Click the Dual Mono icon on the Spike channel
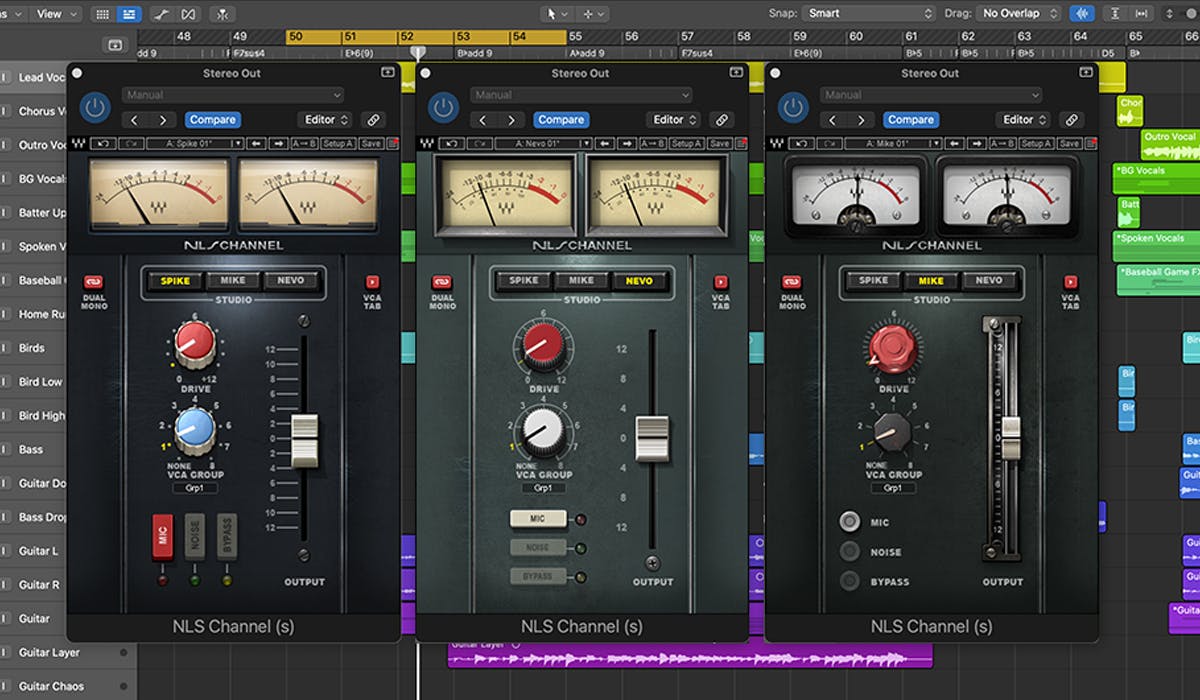Viewport: 1200px width, 700px height. pos(93,283)
